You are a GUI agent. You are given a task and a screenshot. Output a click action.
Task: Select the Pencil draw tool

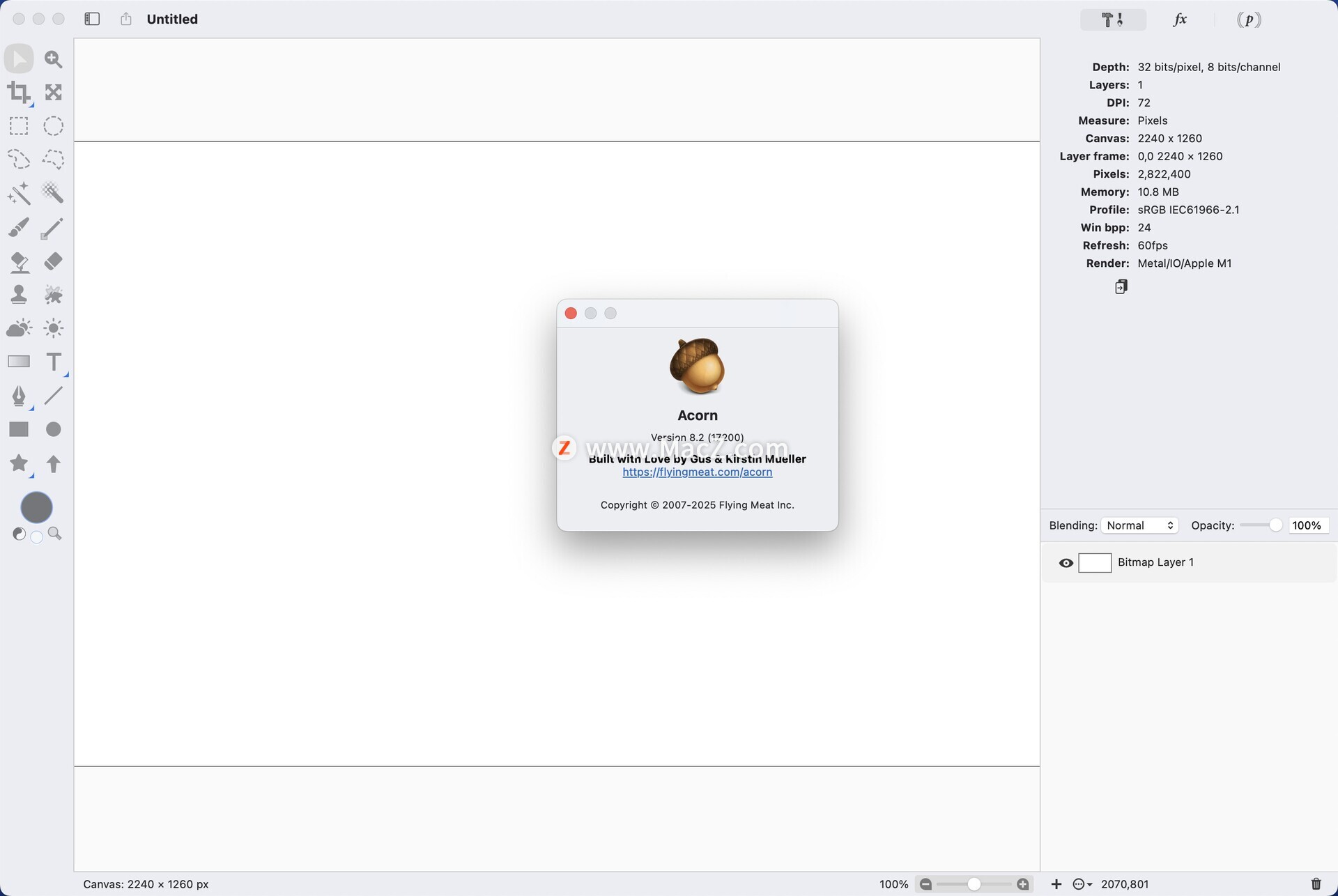52,229
